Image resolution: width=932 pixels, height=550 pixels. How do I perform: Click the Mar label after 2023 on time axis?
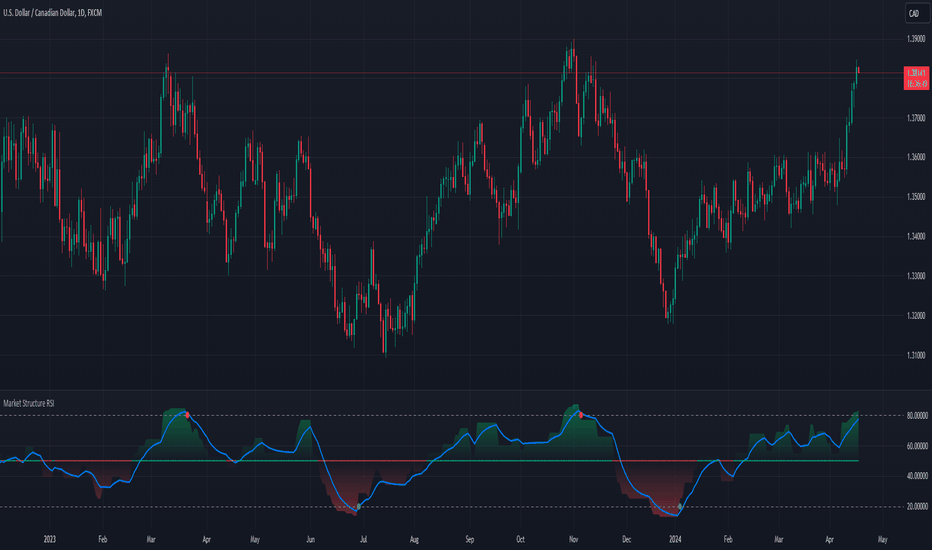pyautogui.click(x=151, y=539)
